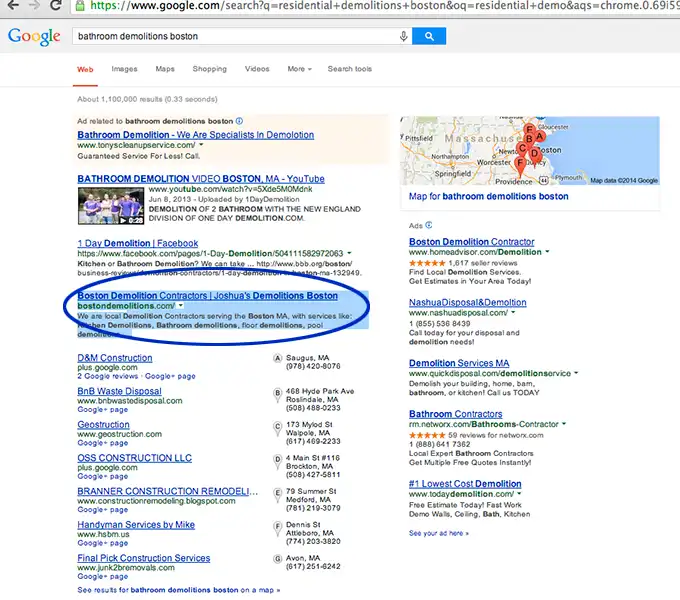Click map marker E for Branner Construction
680x600 pixels.
(277, 495)
